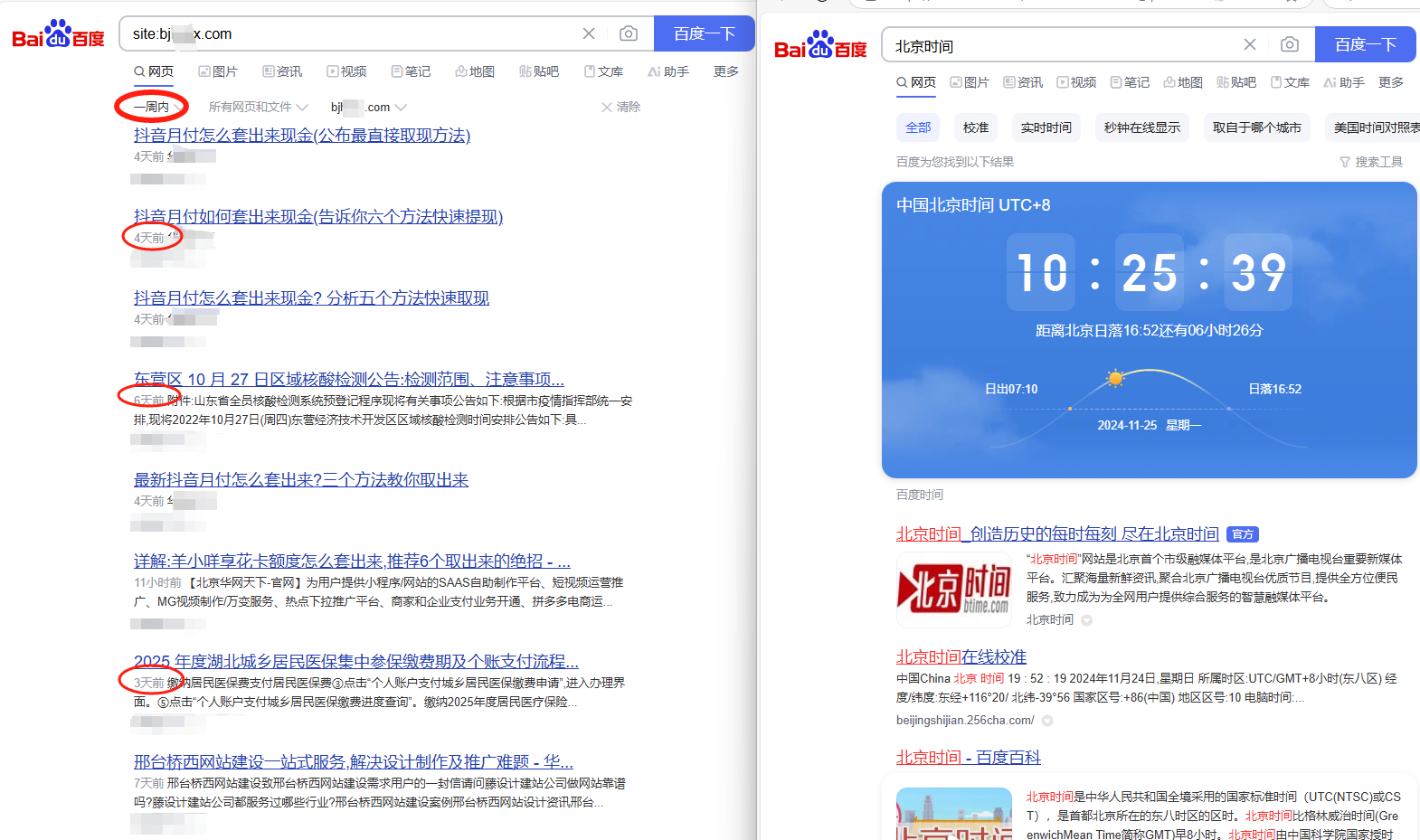
Task: Click 清除 to clear search filters
Action: click(x=620, y=107)
